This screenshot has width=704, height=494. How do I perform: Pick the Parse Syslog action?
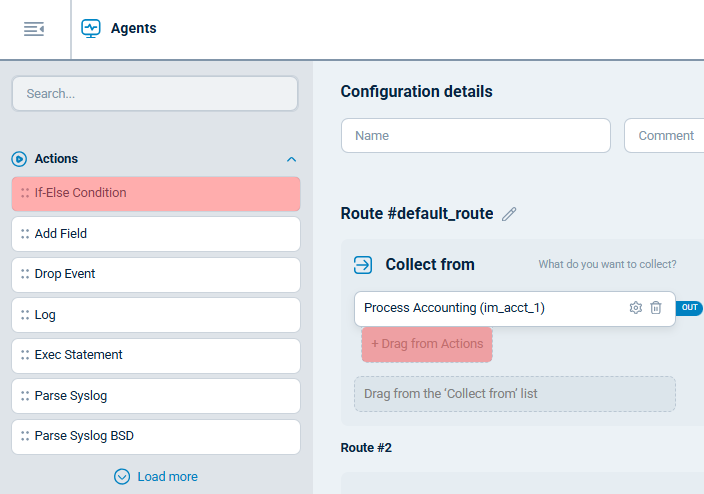pos(156,396)
